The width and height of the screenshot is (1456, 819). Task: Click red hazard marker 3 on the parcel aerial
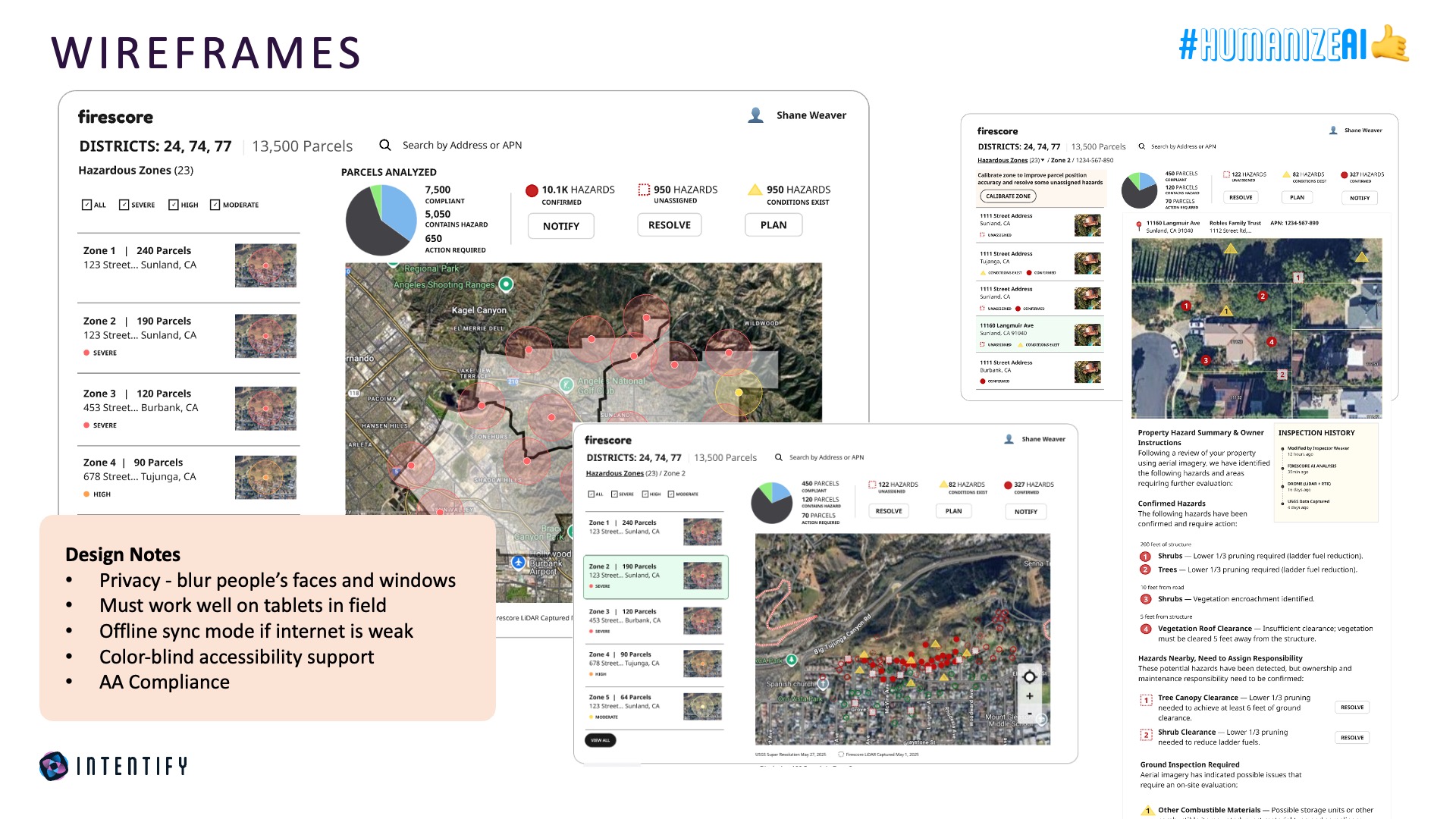(1205, 360)
